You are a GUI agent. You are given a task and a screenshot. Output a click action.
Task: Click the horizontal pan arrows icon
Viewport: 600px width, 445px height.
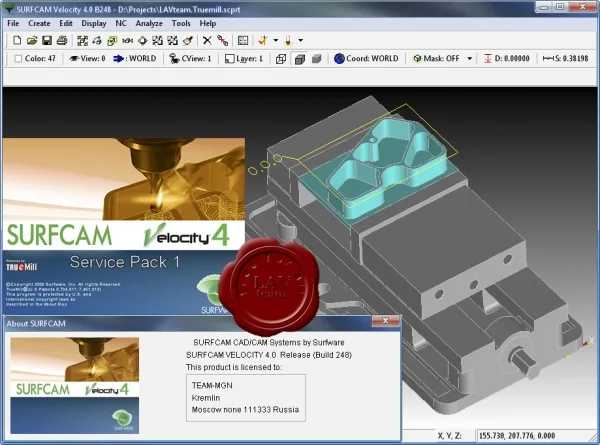click(x=127, y=40)
